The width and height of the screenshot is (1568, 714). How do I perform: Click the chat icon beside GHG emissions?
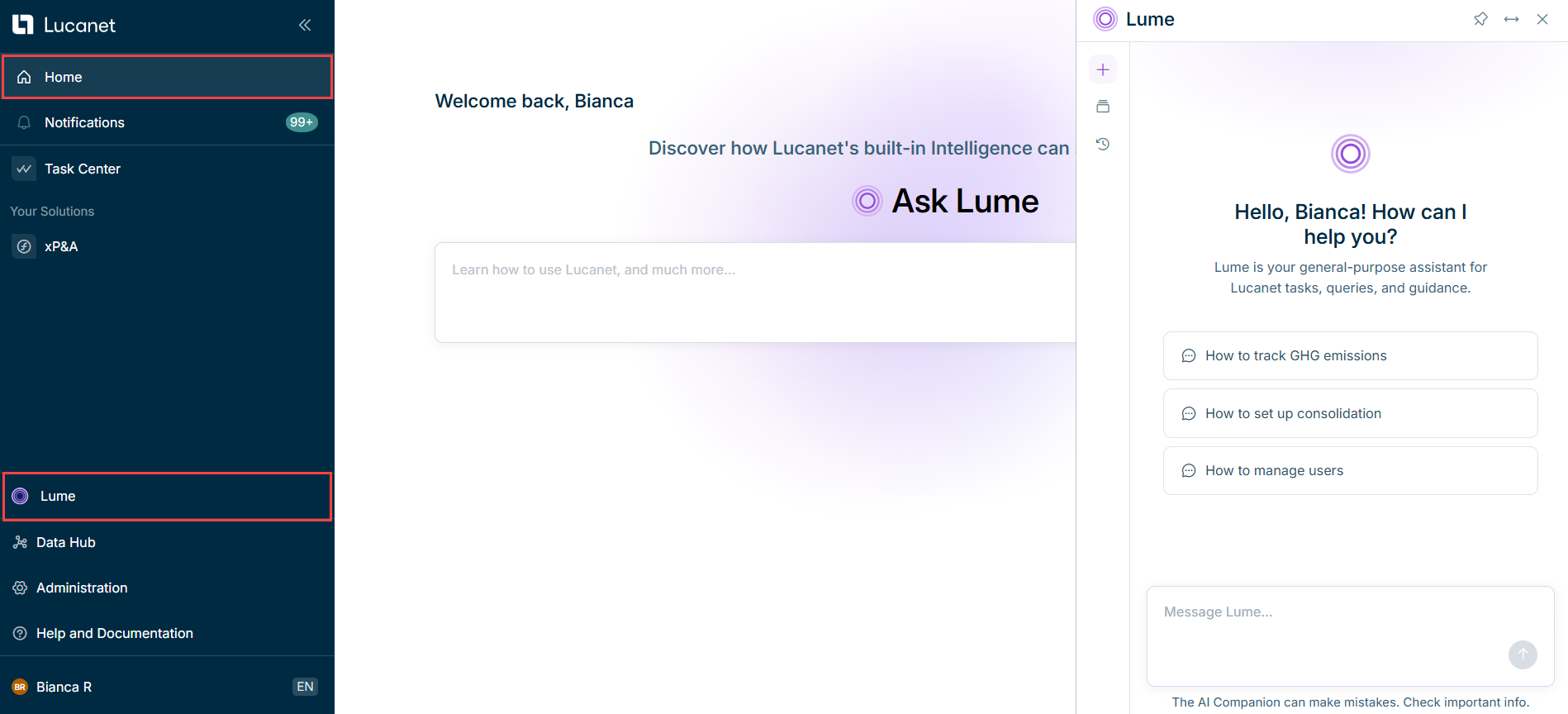1189,356
